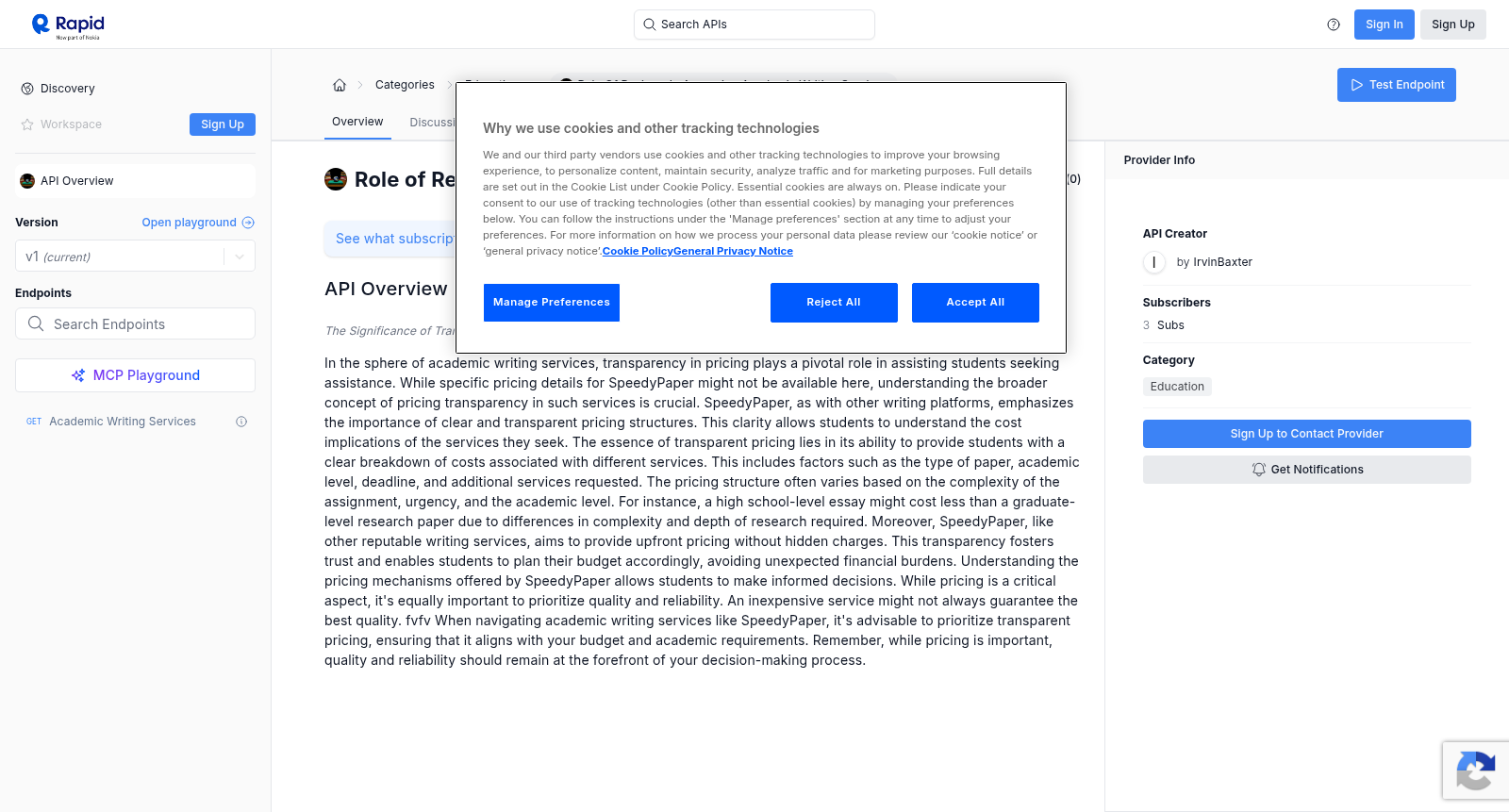Click the Provider Info heading
This screenshot has height=812, width=1509.
[x=1159, y=160]
